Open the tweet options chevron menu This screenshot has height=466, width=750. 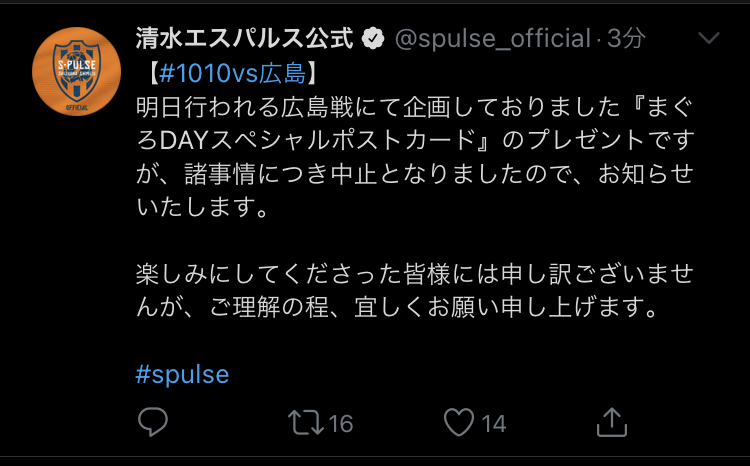pos(708,39)
